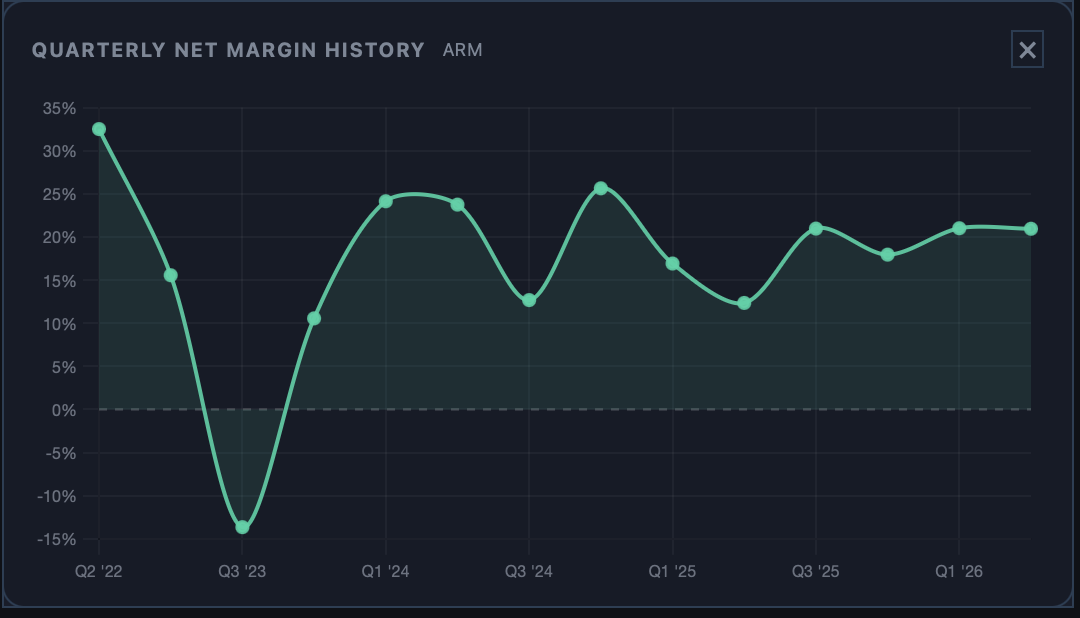Click the 0% y-axis label
Screen dimensions: 1080x618
63,411
